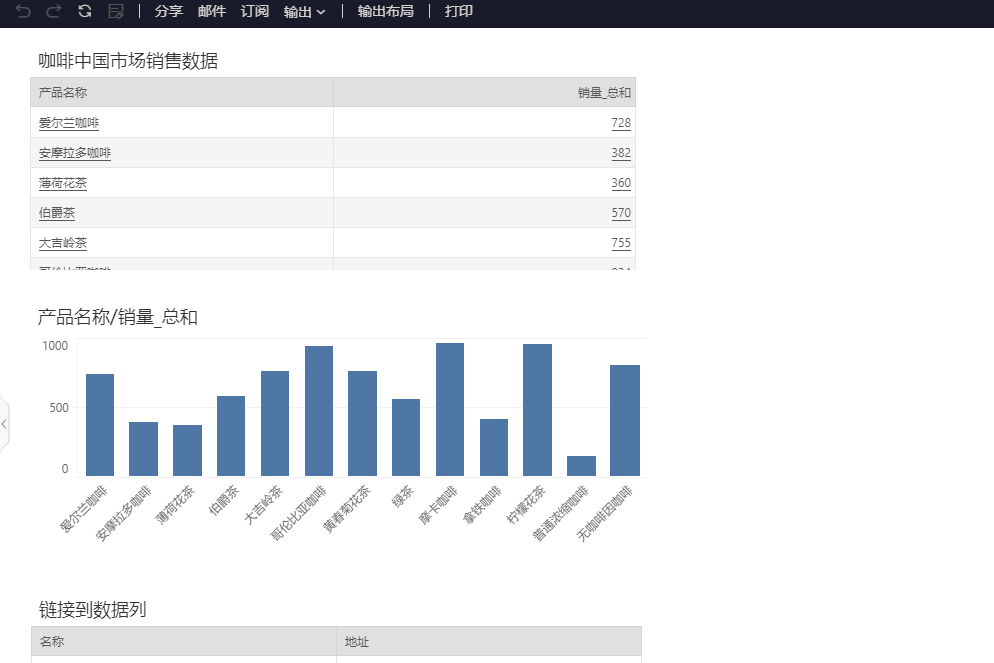Open 输出布局 settings
This screenshot has height=663, width=994.
tap(385, 11)
